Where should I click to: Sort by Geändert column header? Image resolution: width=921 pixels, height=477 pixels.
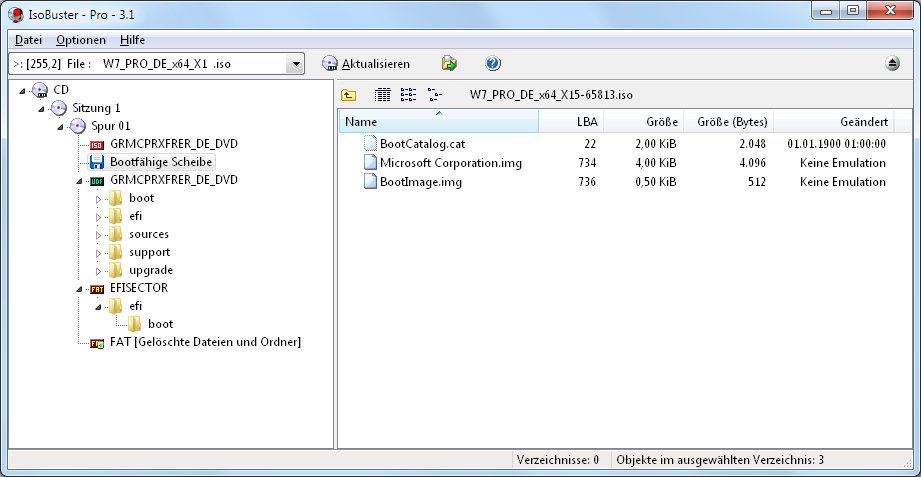[x=834, y=122]
